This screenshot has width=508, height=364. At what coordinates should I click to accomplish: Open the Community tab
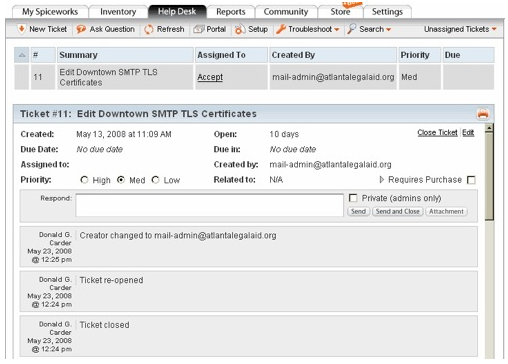click(x=286, y=12)
